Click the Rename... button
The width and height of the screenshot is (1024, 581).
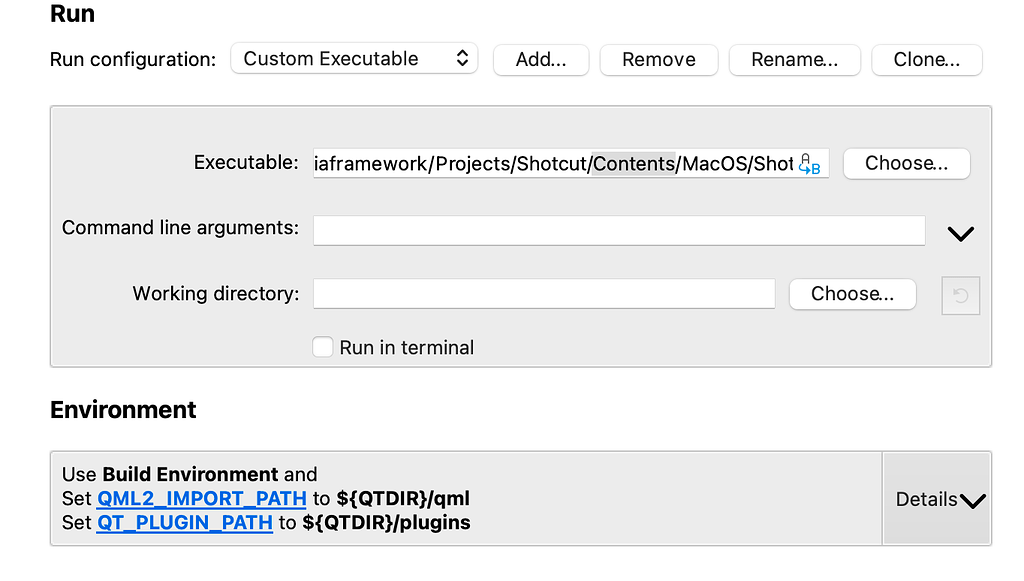(x=794, y=60)
